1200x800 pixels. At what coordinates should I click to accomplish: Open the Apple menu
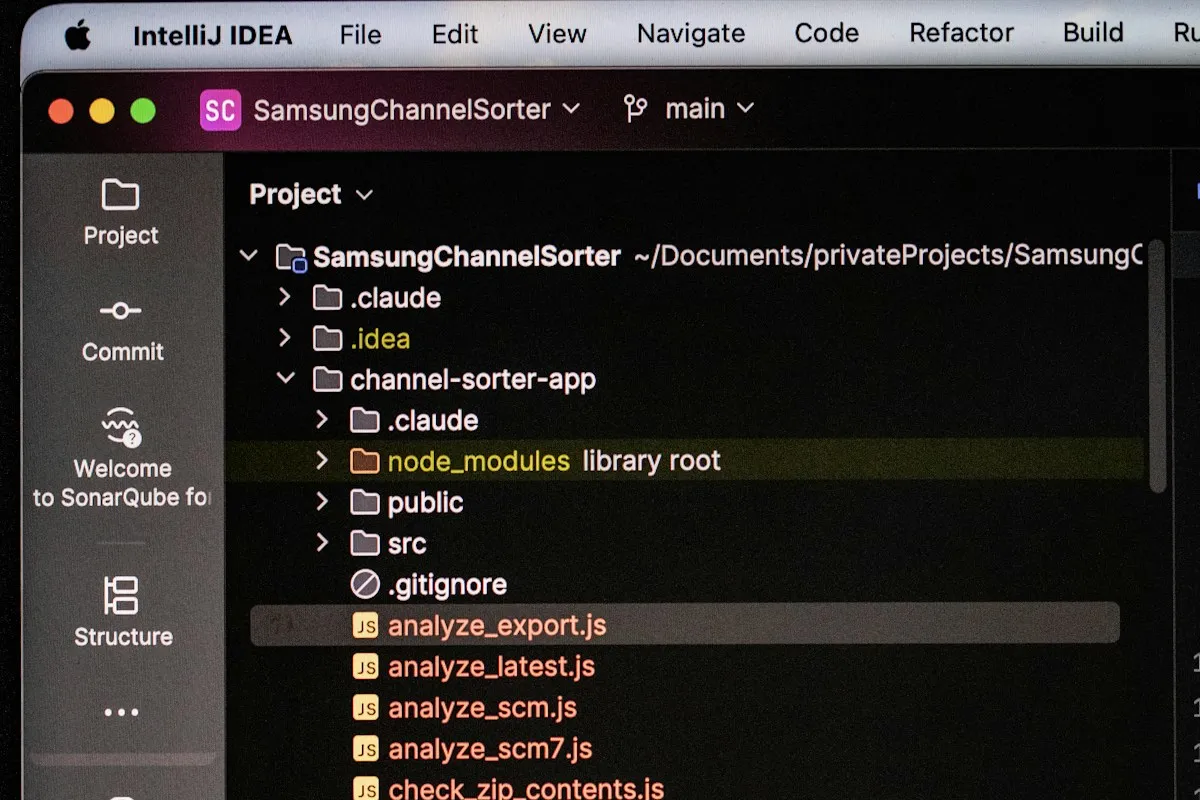pyautogui.click(x=78, y=35)
